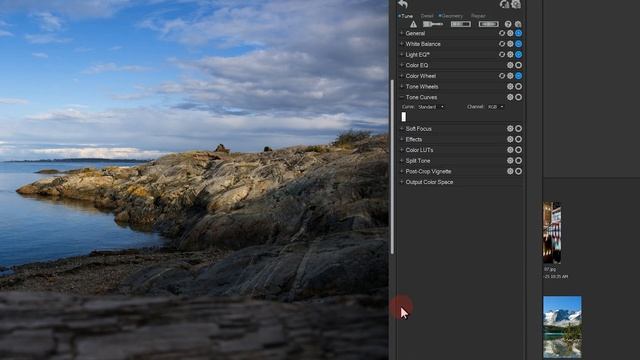Screen dimensions: 640x360
Task: Expand the Light EQ group
Action: pos(402,54)
